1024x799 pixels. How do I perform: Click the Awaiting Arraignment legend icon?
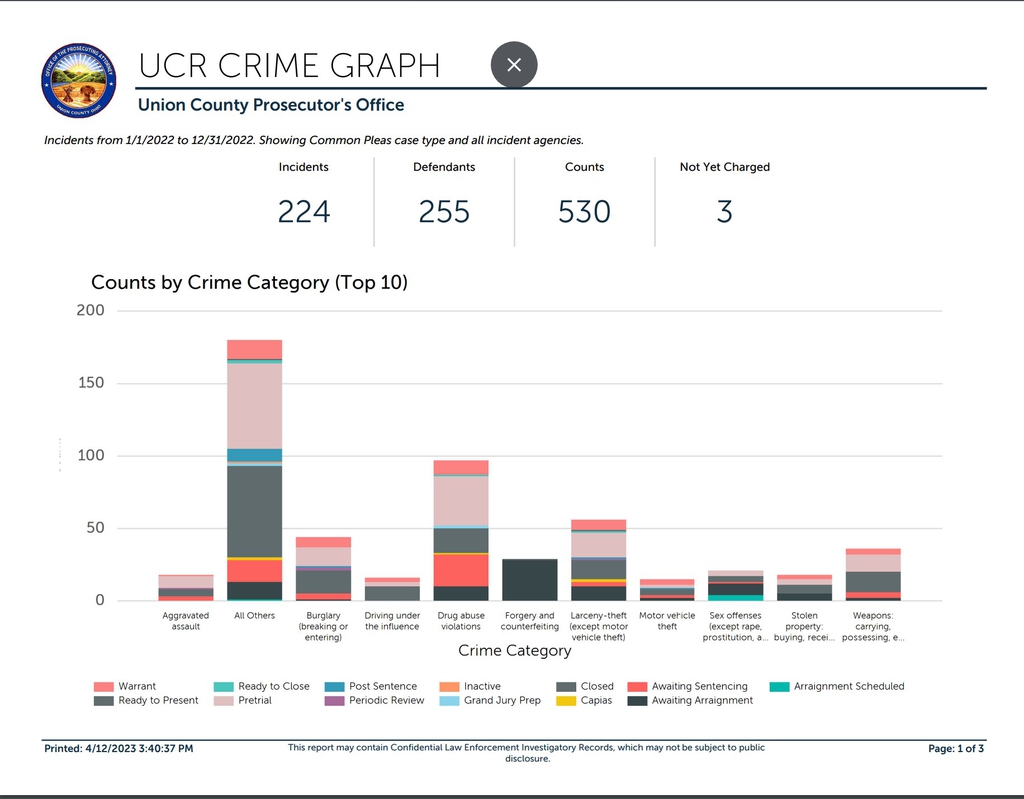pos(637,701)
